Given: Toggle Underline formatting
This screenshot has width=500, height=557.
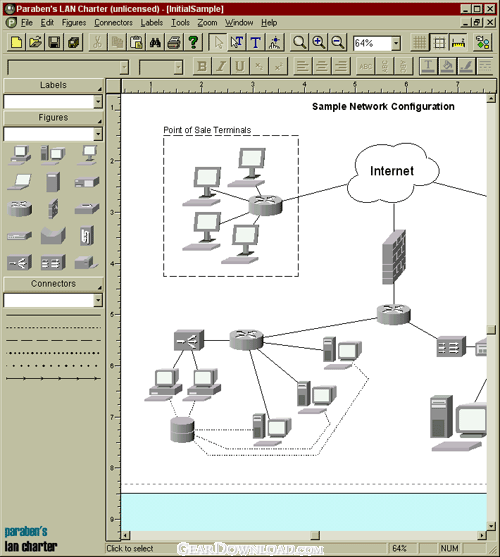Looking at the screenshot, I should [240, 66].
